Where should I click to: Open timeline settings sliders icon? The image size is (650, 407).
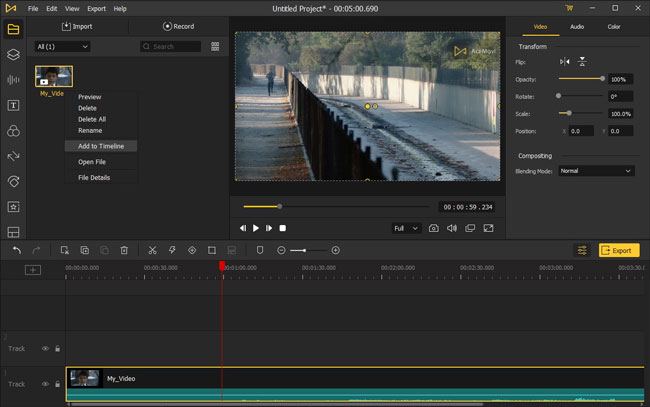(x=582, y=250)
